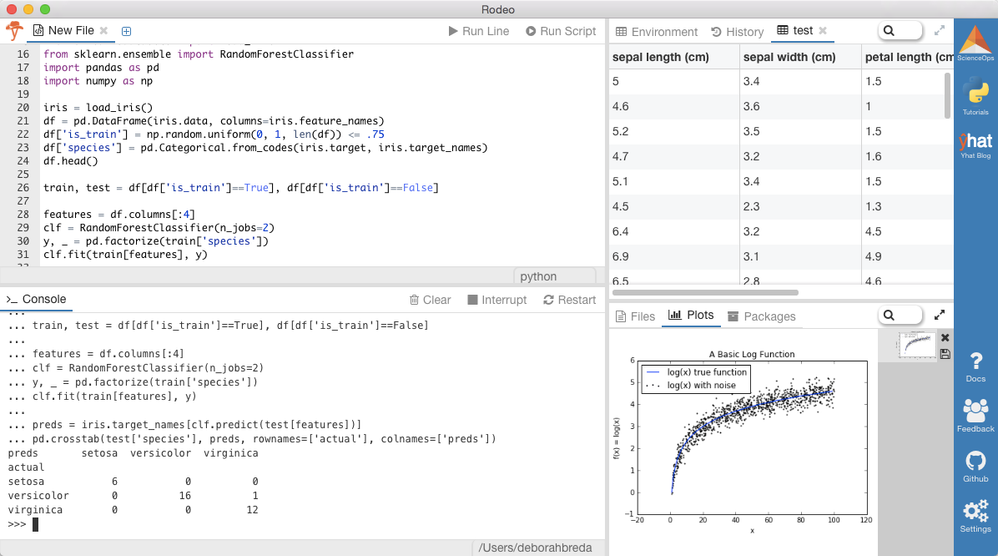Interrupt the running console
The height and width of the screenshot is (556, 998).
pos(497,300)
